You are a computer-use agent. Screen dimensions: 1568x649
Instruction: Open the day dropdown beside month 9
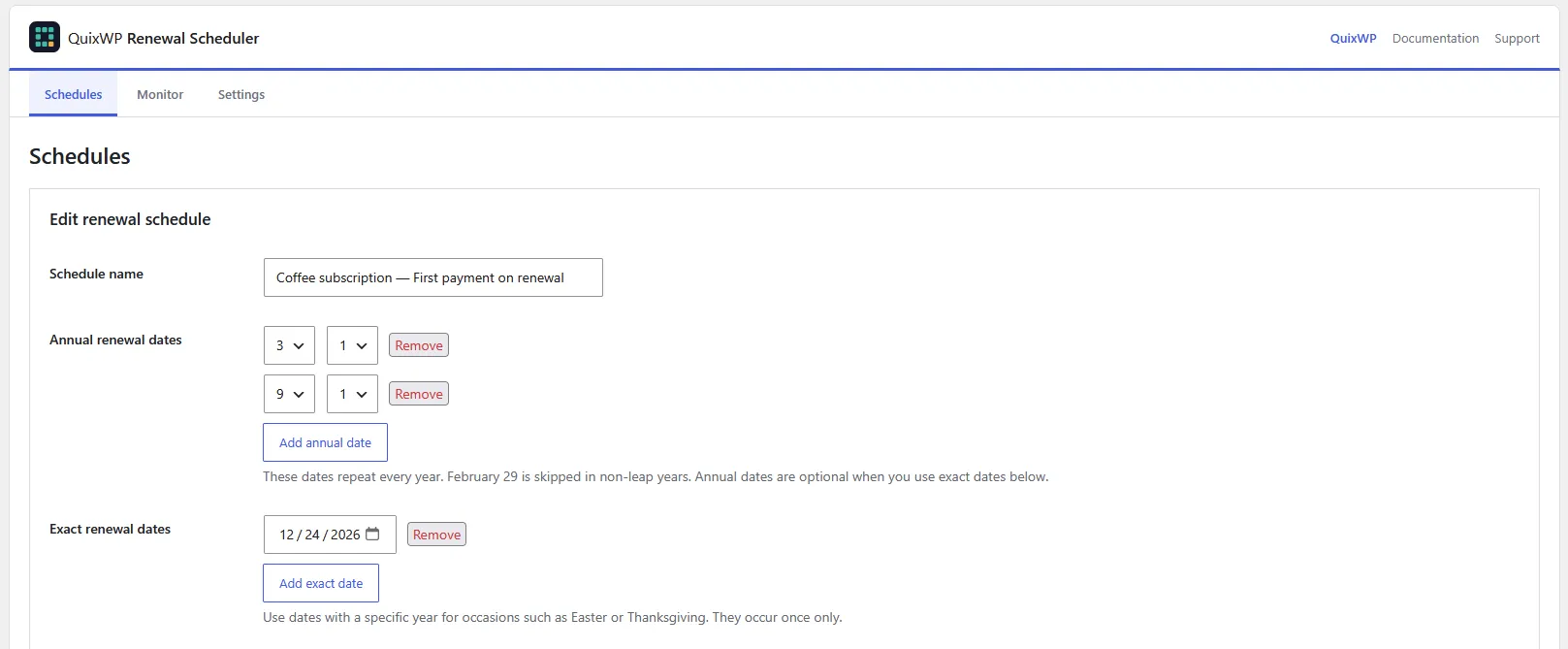(352, 394)
